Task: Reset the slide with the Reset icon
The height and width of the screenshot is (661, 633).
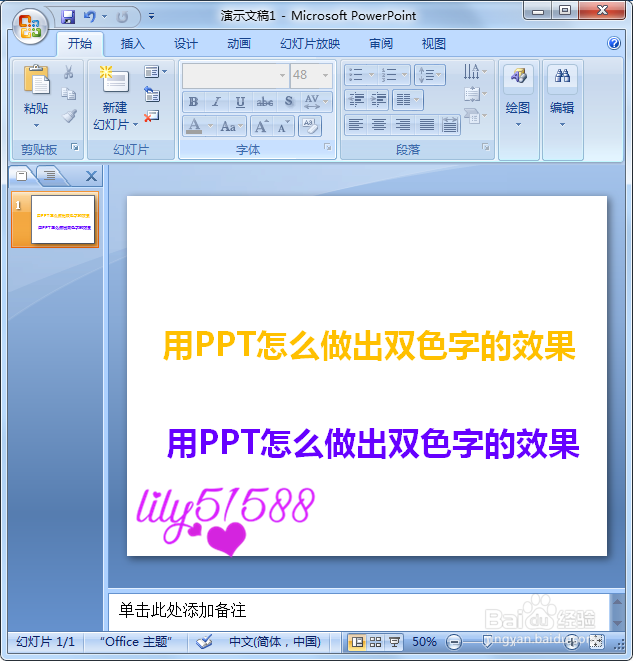Action: [x=152, y=94]
